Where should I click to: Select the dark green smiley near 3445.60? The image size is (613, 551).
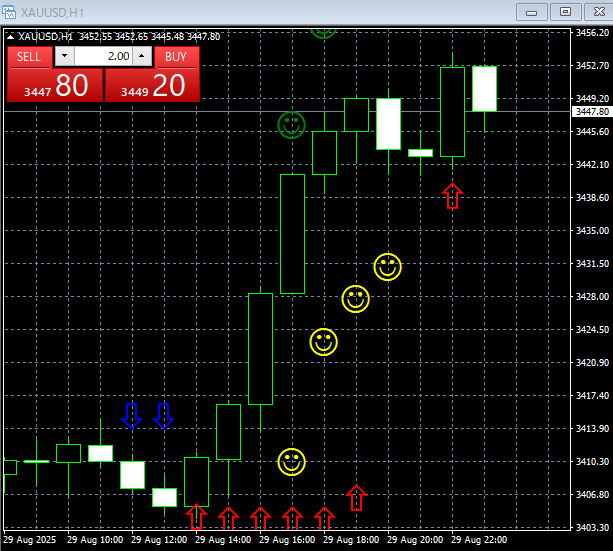point(291,125)
